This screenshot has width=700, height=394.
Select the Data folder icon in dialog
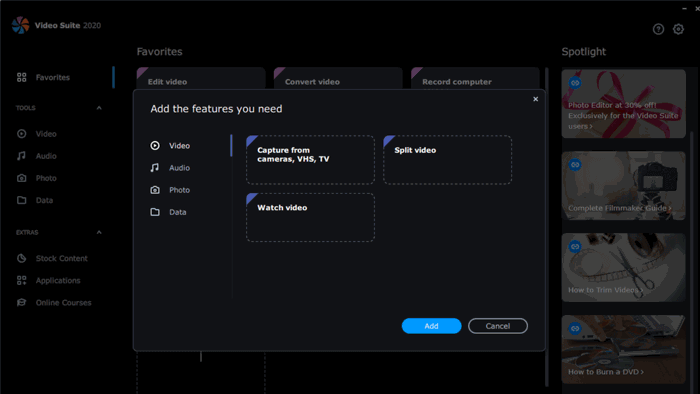pos(155,212)
